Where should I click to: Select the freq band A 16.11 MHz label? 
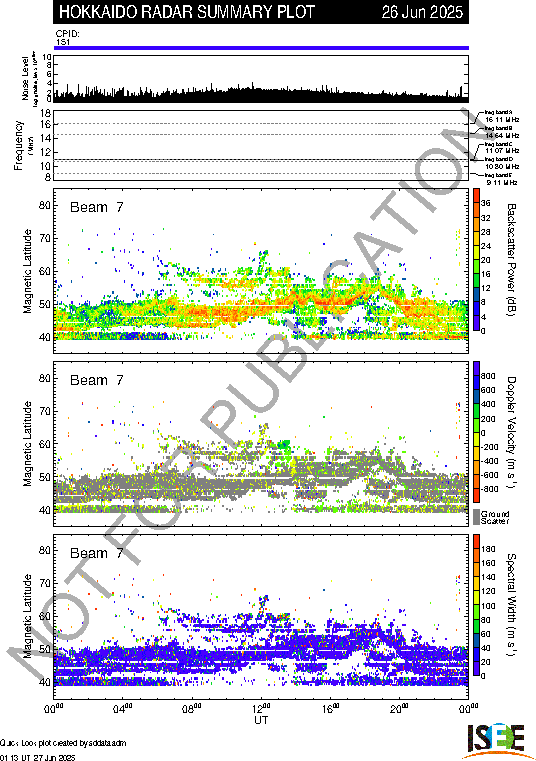point(502,116)
